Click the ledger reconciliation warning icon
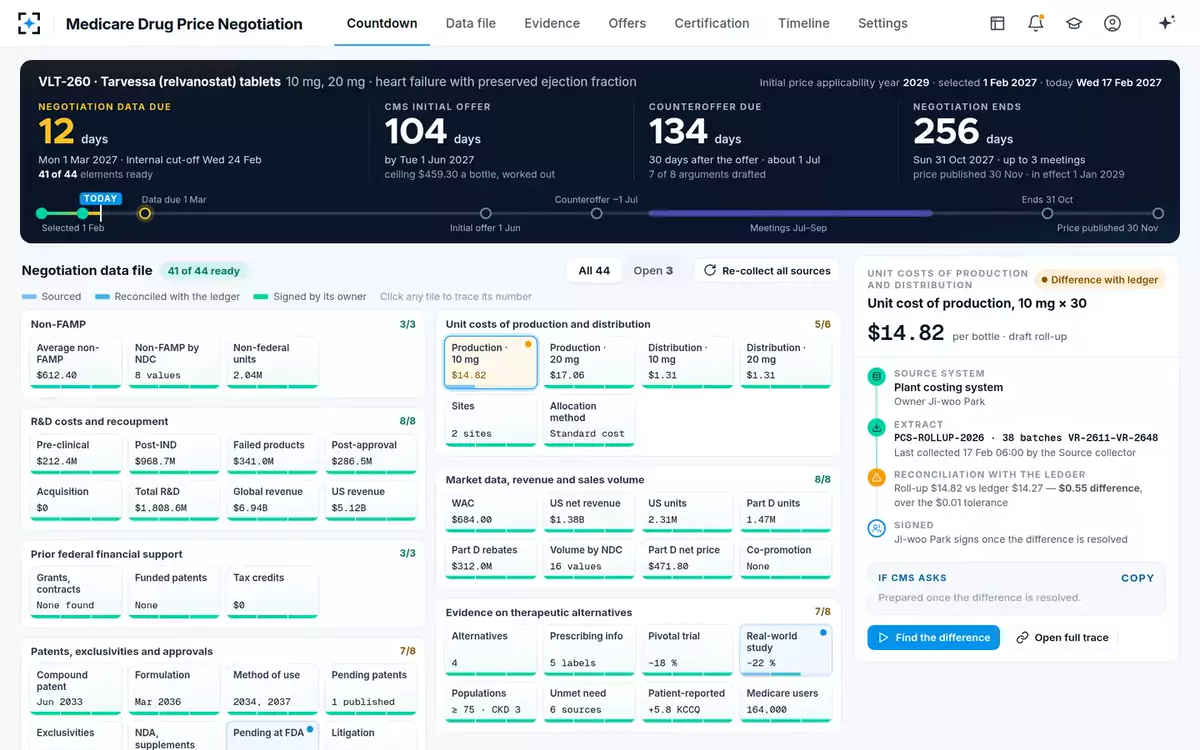Viewport: 1200px width, 750px height. click(876, 477)
